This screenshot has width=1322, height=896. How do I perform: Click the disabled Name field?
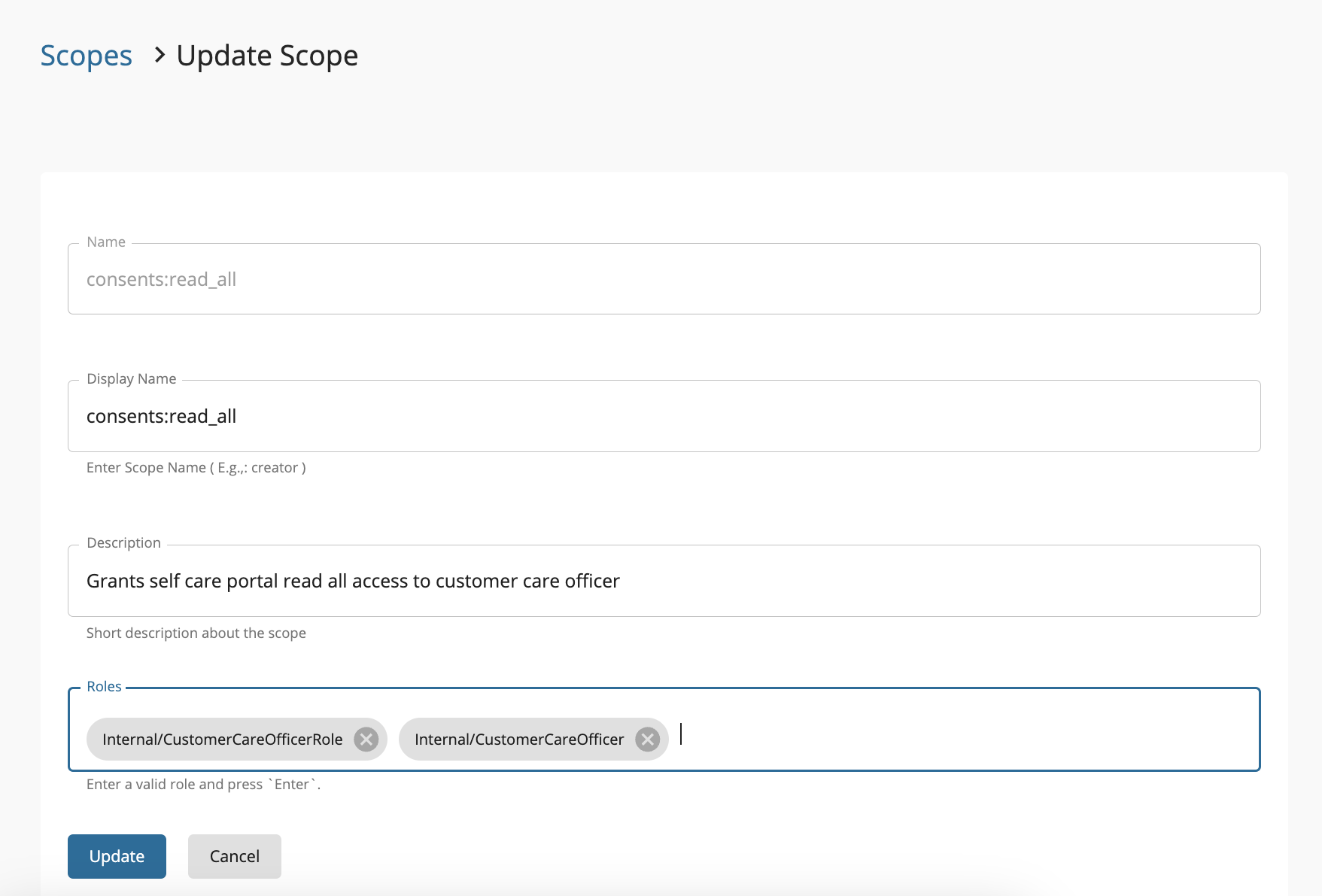tap(664, 279)
